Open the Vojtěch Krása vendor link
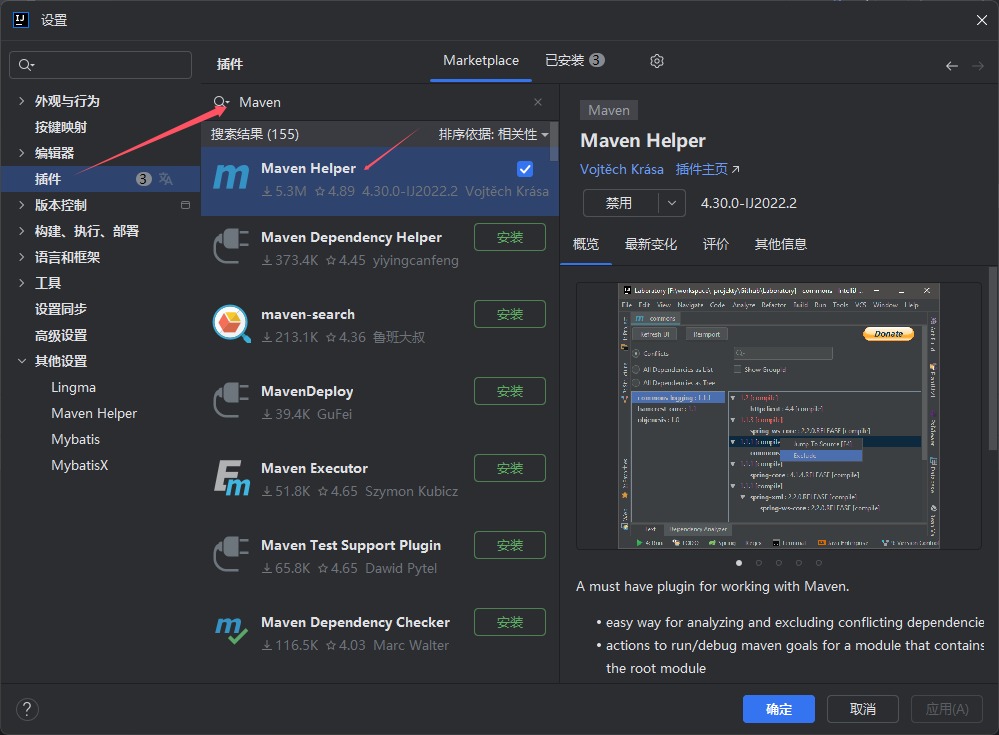 [x=621, y=169]
